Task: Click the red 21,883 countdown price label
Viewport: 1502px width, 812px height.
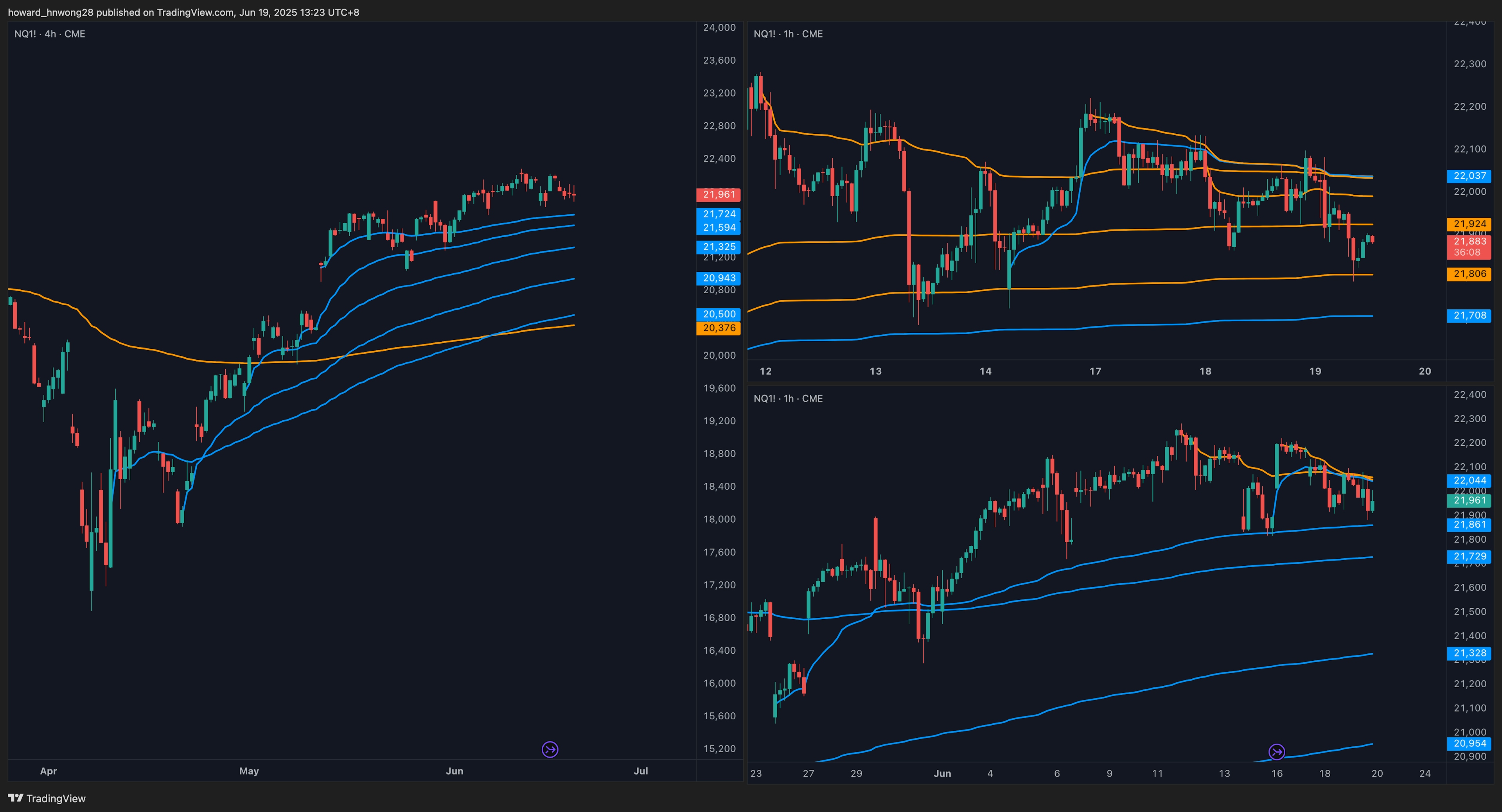Action: [1469, 247]
